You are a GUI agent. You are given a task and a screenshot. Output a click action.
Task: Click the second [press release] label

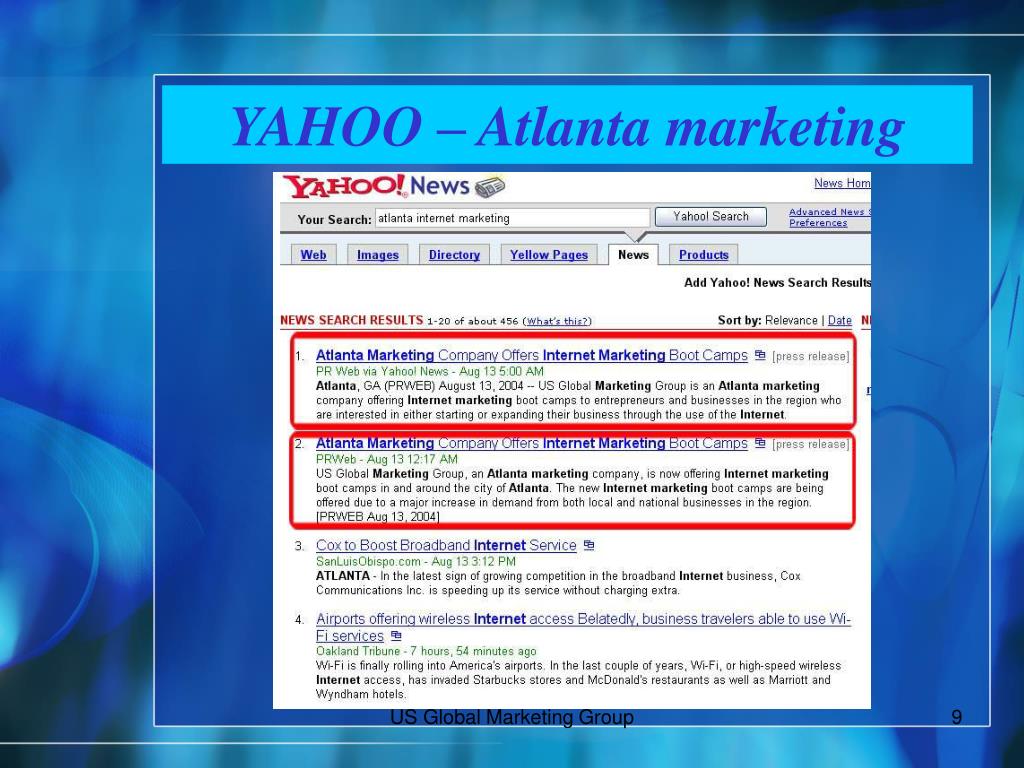point(810,444)
